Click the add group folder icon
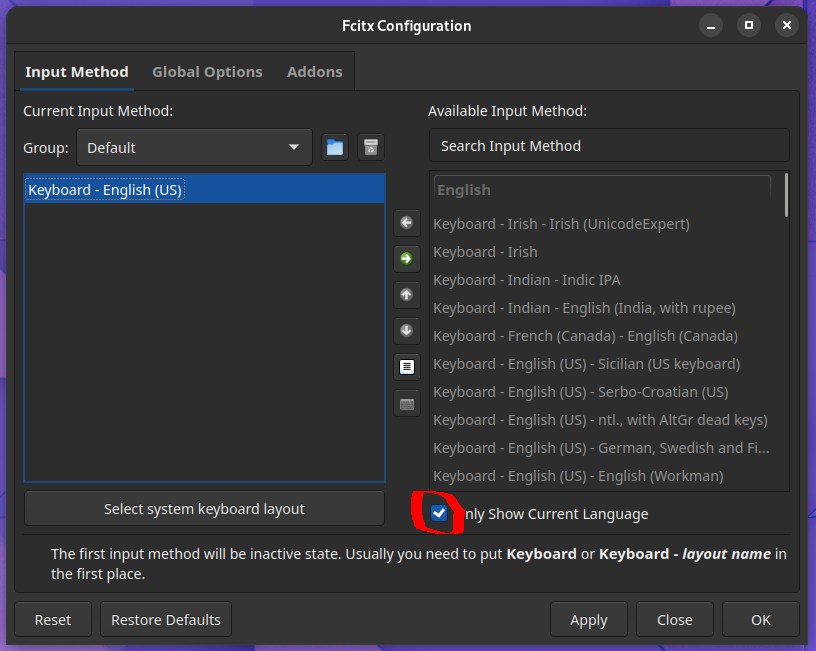This screenshot has height=651, width=816. pos(335,147)
